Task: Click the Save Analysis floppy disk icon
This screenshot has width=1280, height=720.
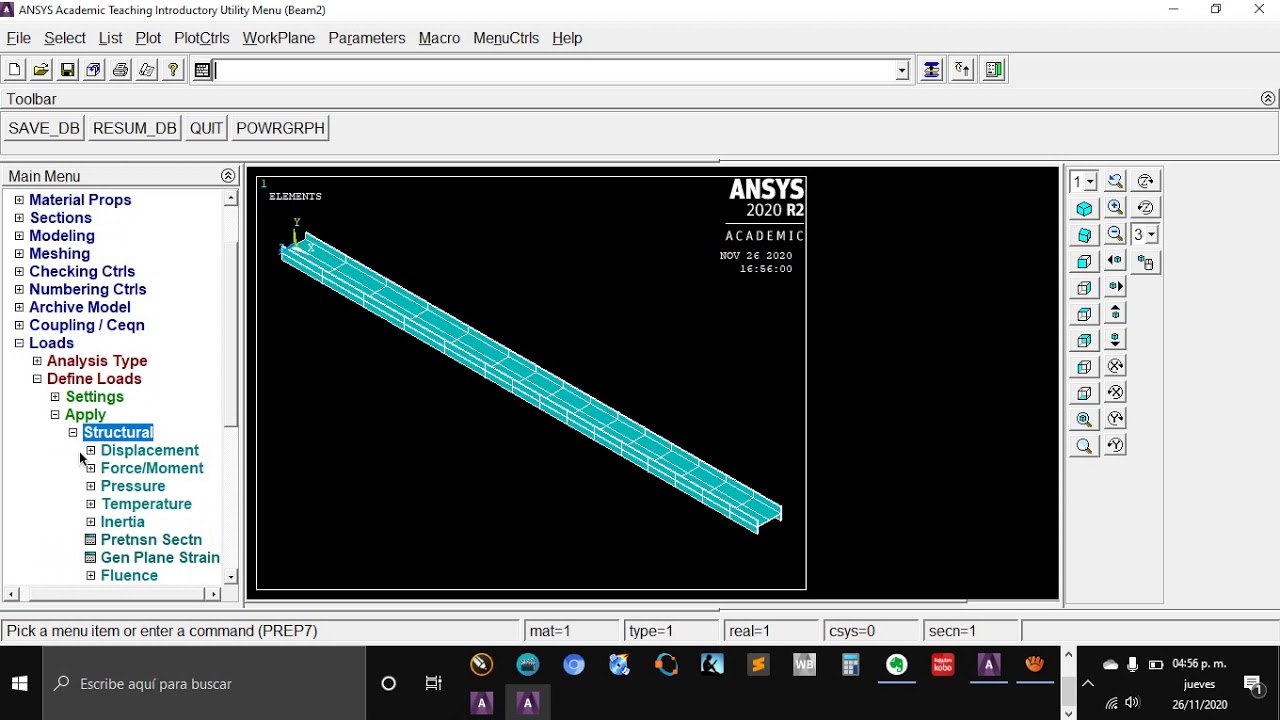Action: coord(68,70)
